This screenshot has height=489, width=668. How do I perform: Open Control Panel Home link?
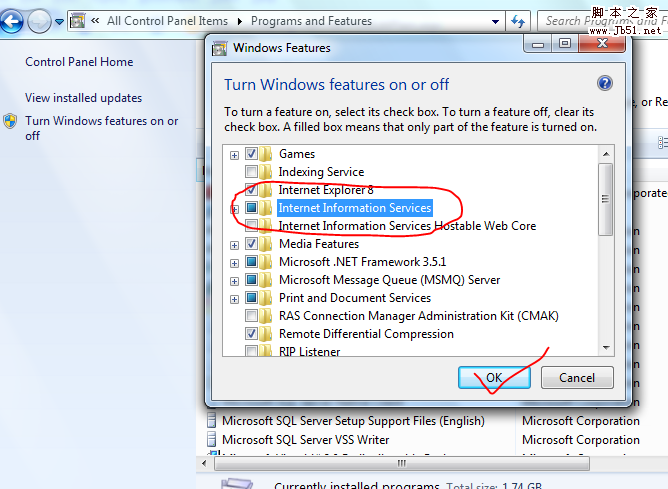point(79,62)
